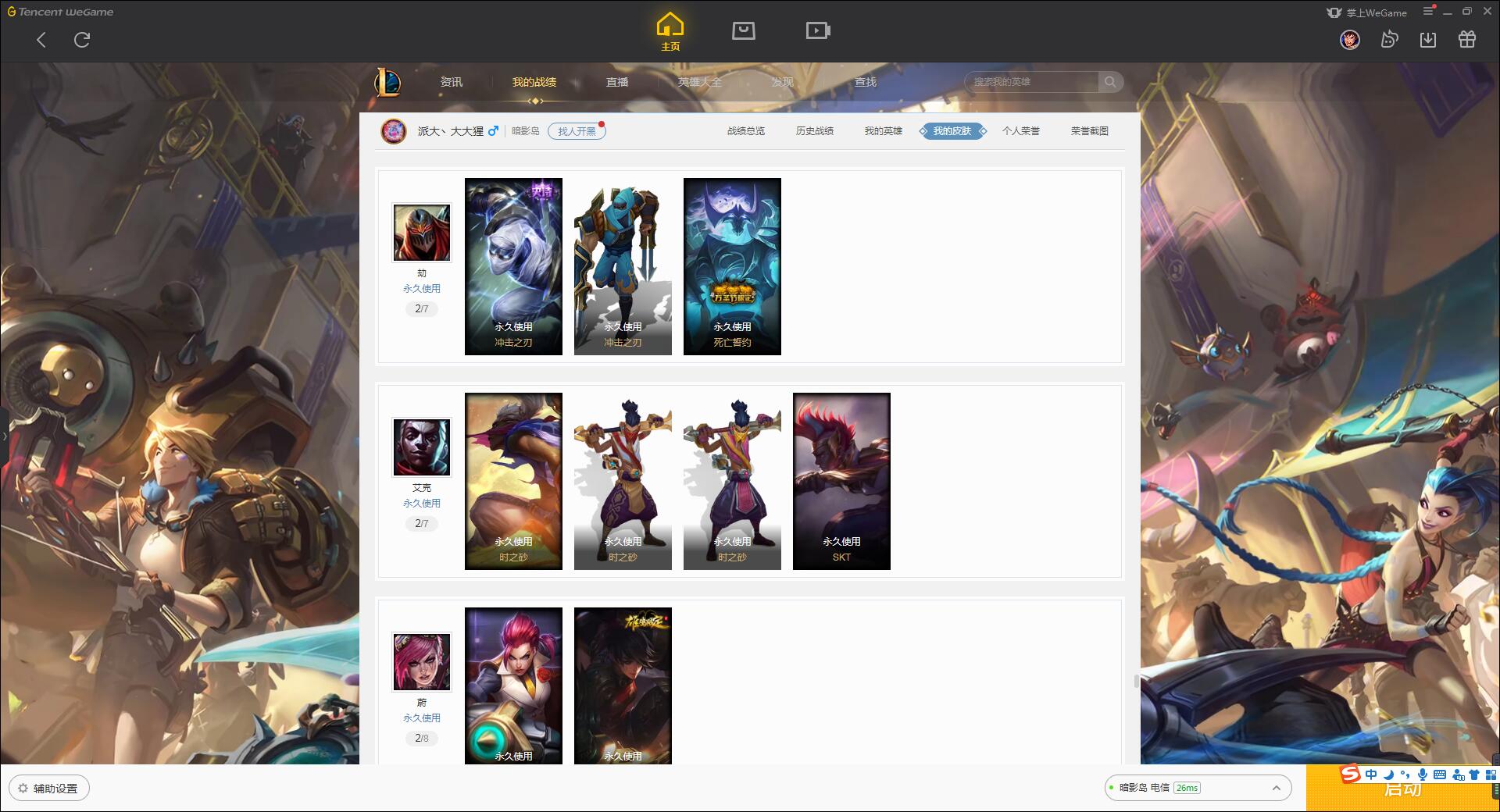This screenshot has width=1500, height=812.
Task: Open 荣誉截图 sub-tab
Action: (1090, 131)
